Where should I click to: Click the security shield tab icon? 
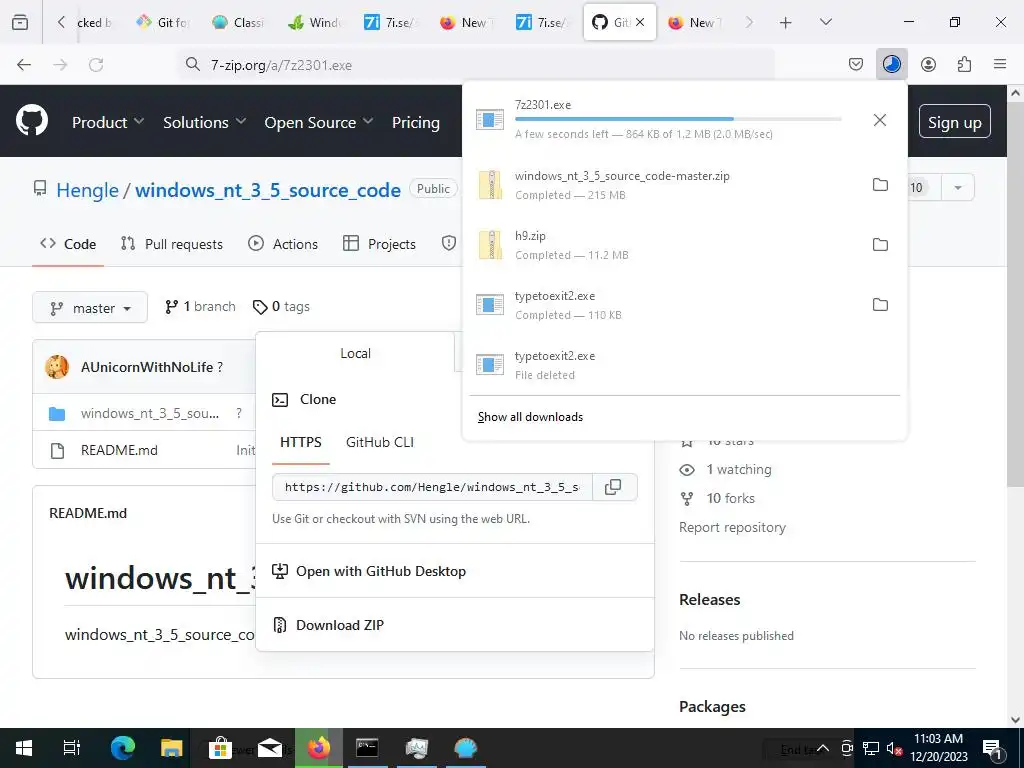[449, 244]
